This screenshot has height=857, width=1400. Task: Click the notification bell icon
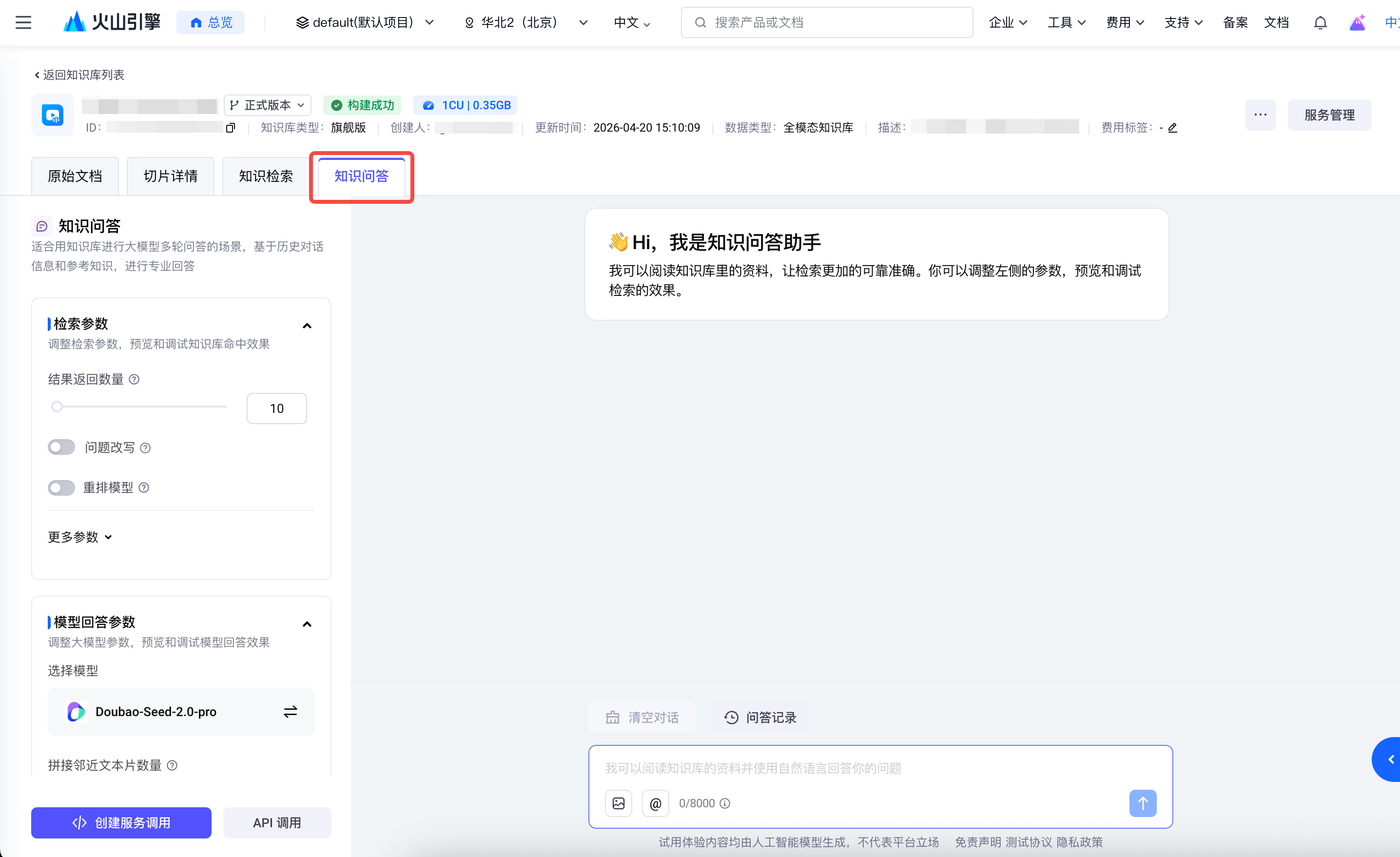coord(1320,23)
